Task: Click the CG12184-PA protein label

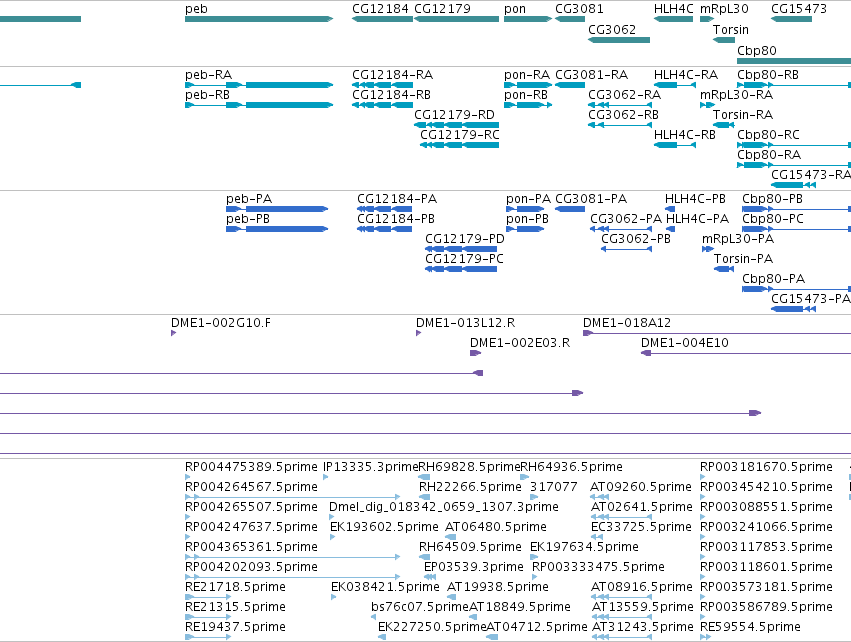Action: (x=397, y=199)
